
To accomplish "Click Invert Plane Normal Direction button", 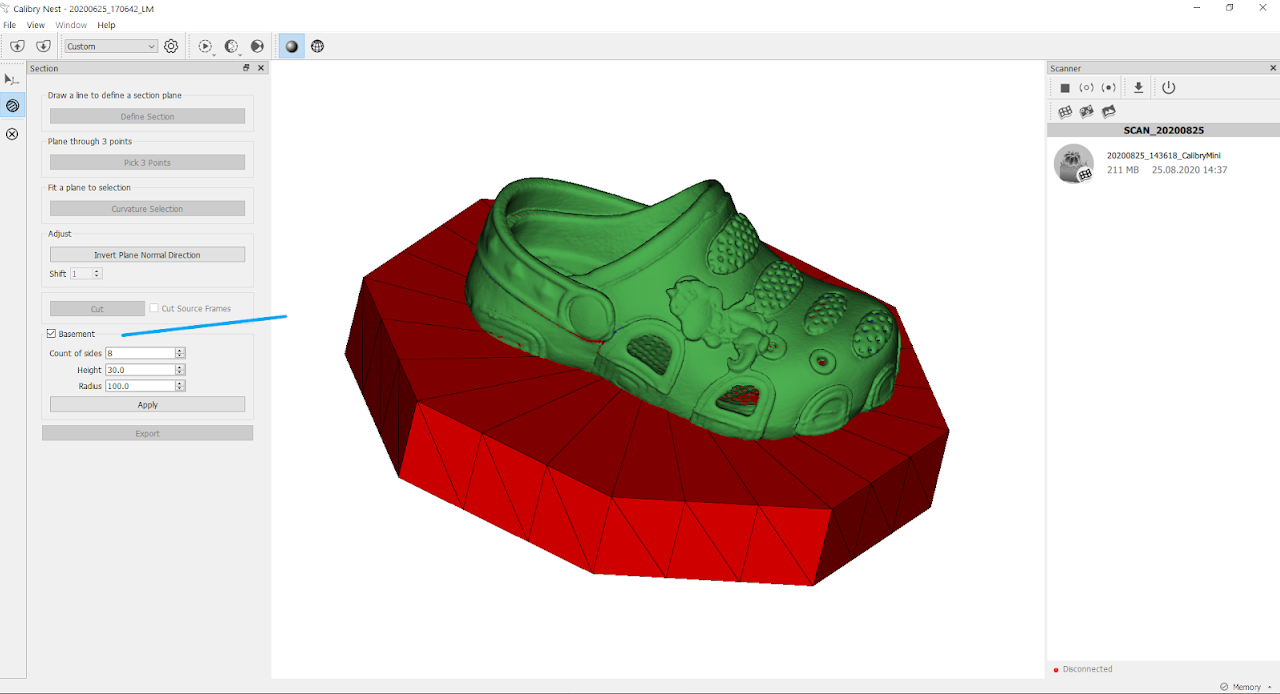I will [x=147, y=255].
